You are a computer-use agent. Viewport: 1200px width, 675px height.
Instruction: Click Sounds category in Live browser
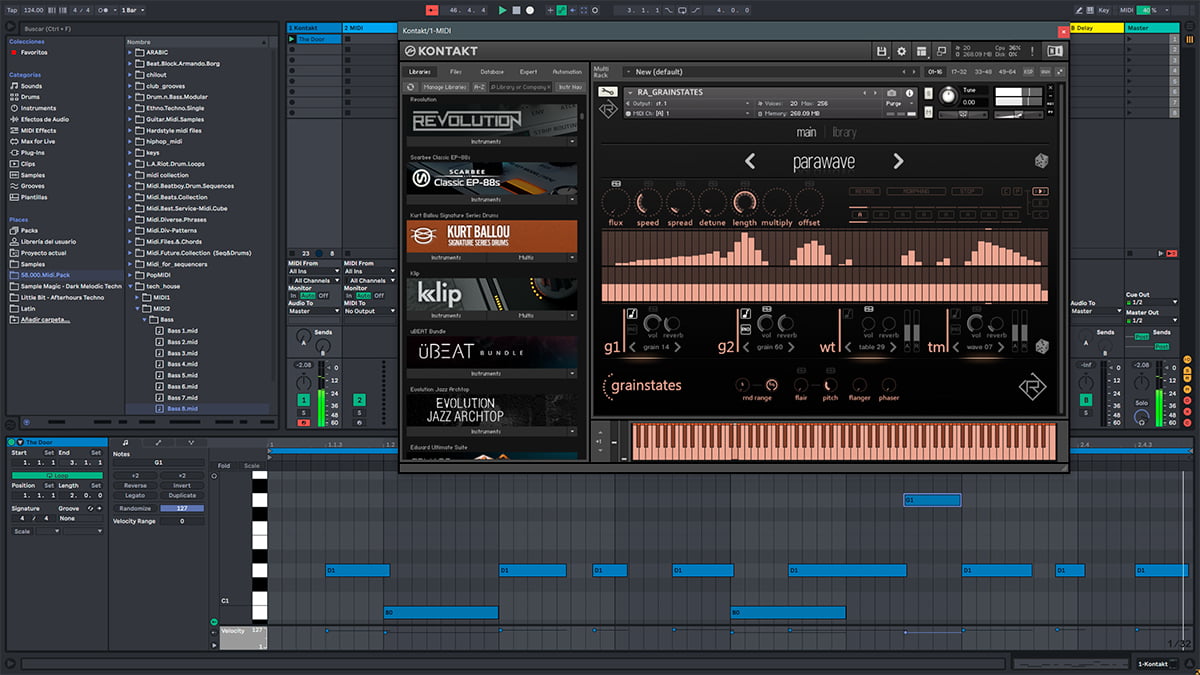32,86
